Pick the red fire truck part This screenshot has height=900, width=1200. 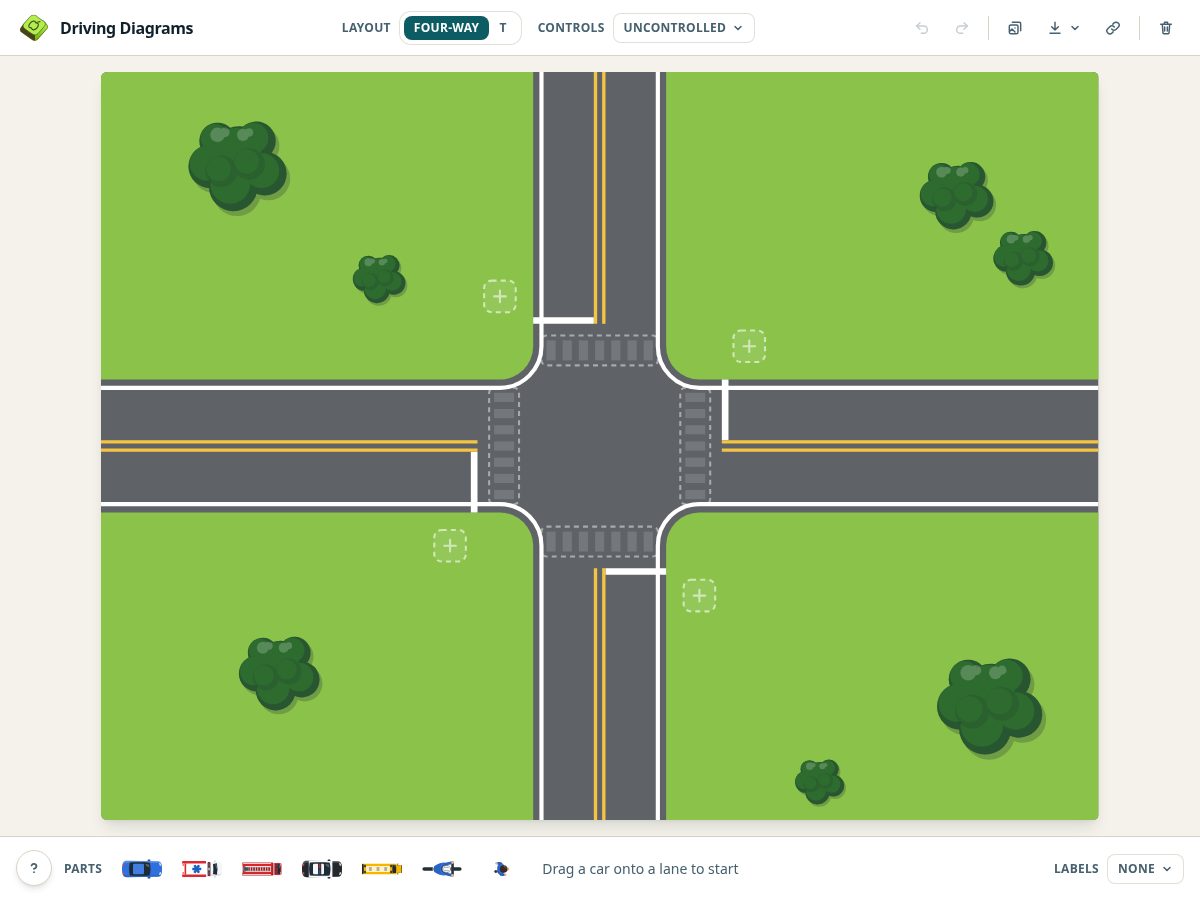point(262,869)
